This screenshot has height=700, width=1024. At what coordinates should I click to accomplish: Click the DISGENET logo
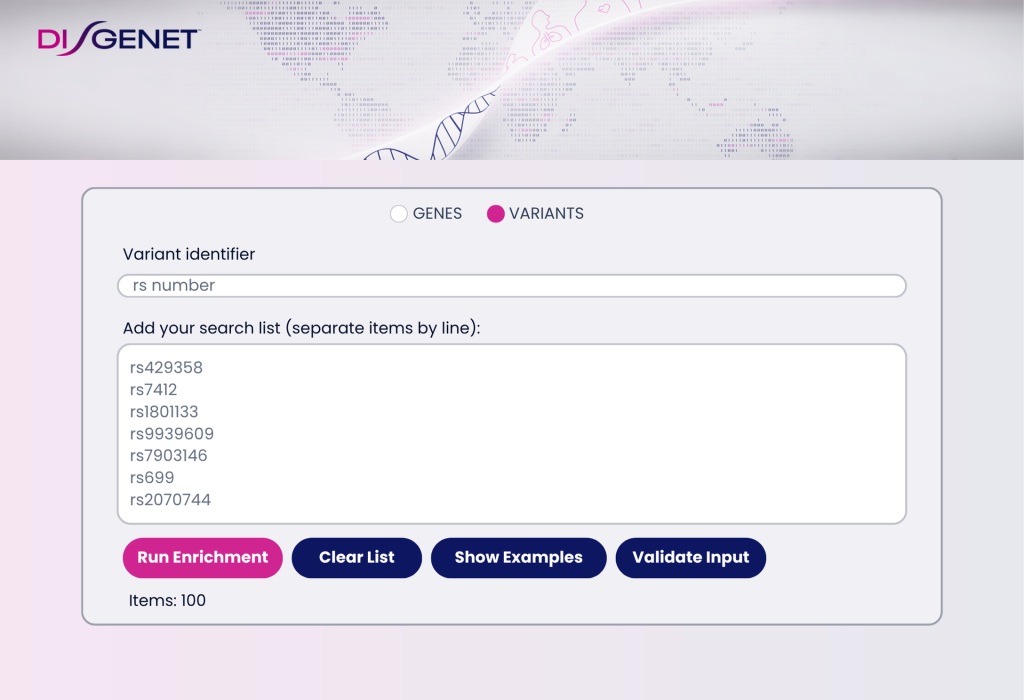coord(119,39)
